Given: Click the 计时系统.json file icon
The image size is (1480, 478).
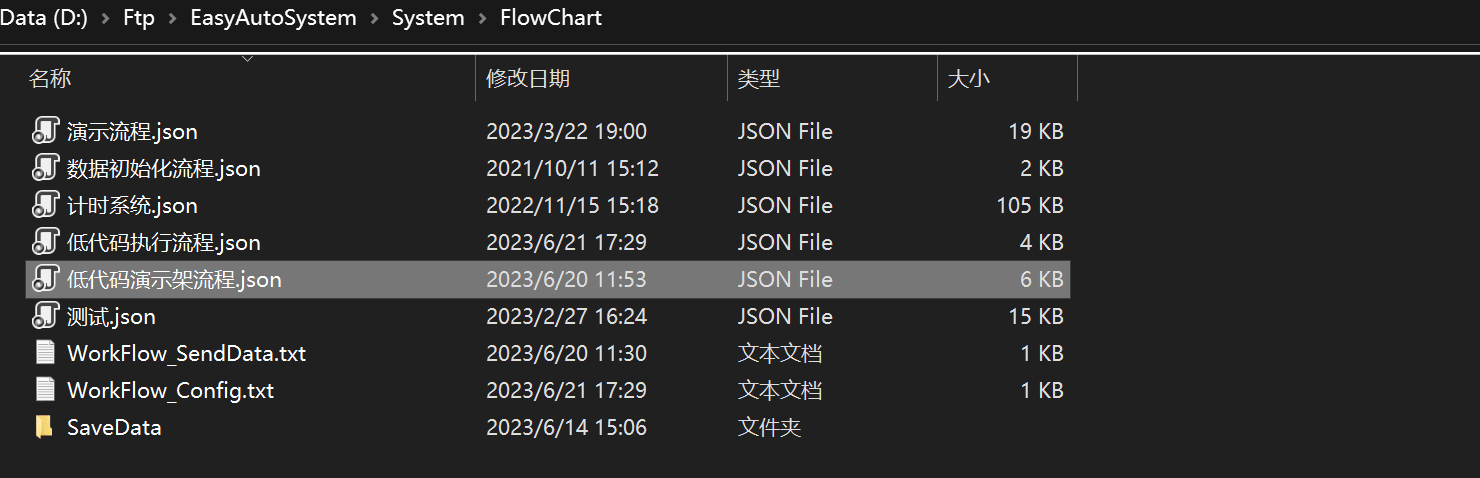Looking at the screenshot, I should coord(44,205).
